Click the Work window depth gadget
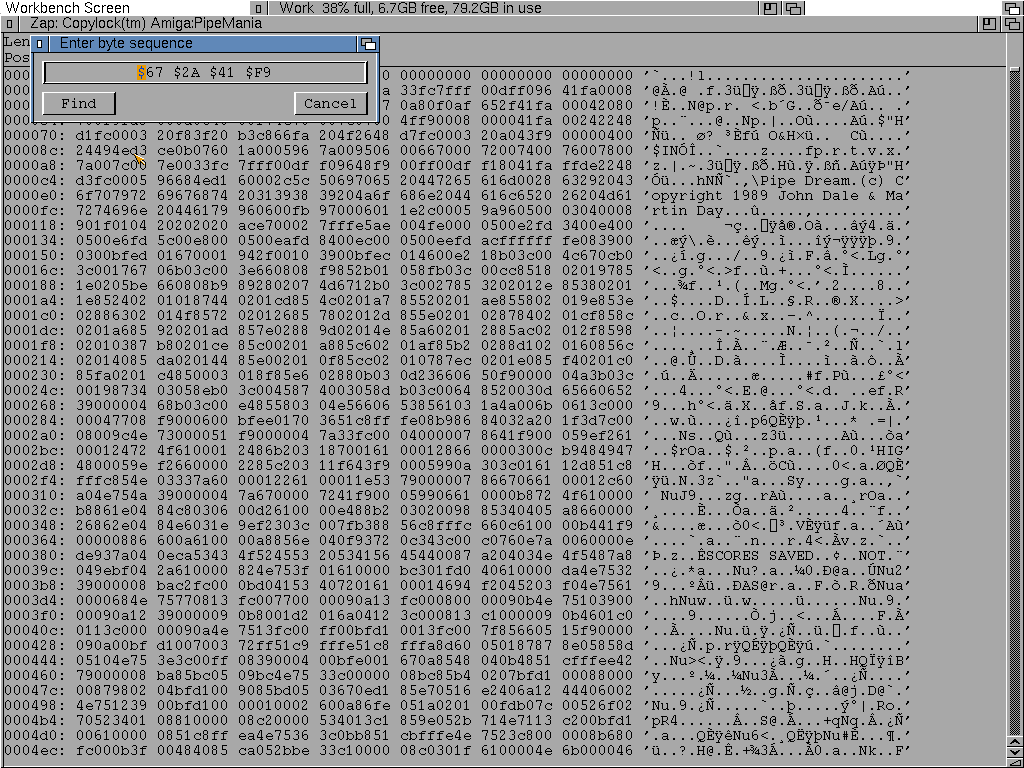The height and width of the screenshot is (768, 1024). click(x=793, y=8)
